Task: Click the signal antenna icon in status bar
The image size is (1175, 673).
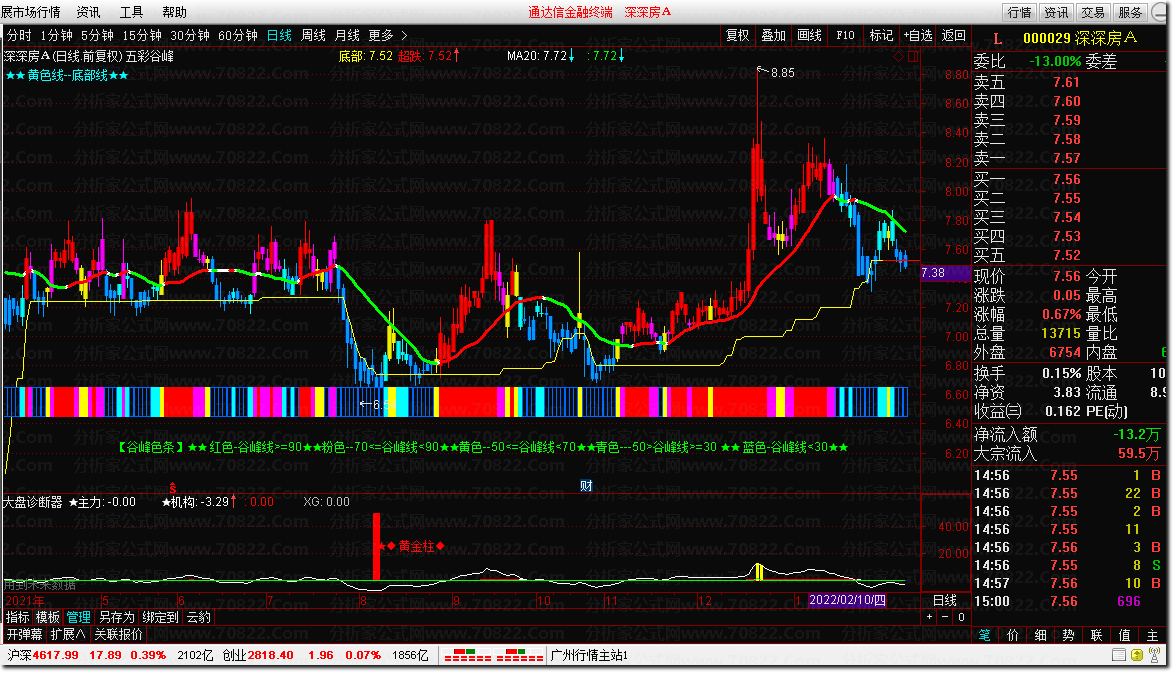Action: [1154, 655]
